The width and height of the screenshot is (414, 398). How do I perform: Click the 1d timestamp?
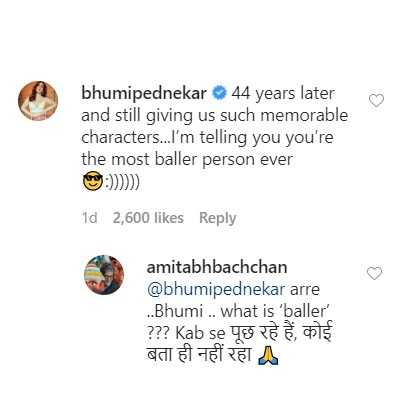(90, 218)
